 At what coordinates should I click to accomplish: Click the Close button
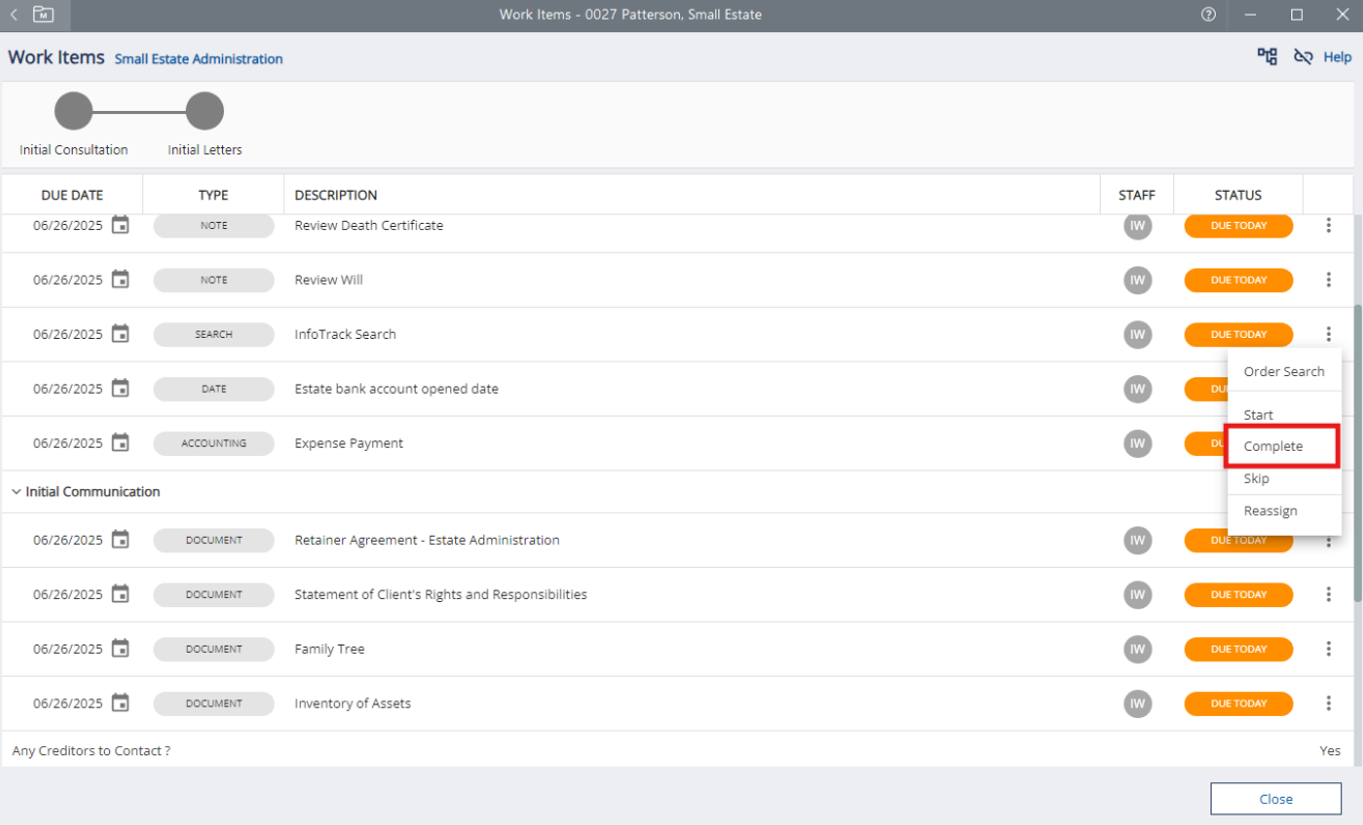click(x=1275, y=799)
